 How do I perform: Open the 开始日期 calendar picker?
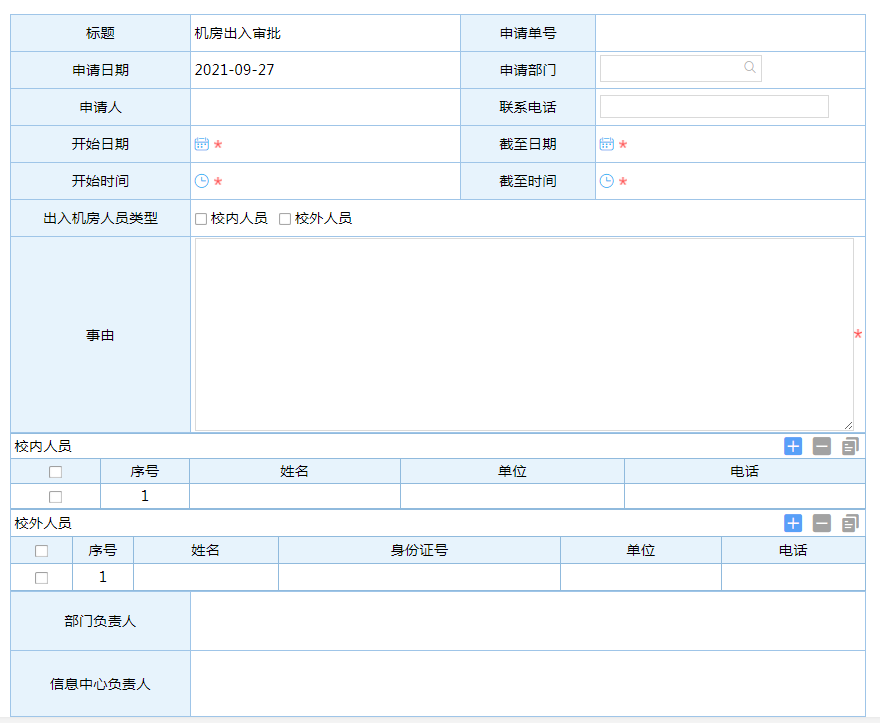tap(201, 144)
